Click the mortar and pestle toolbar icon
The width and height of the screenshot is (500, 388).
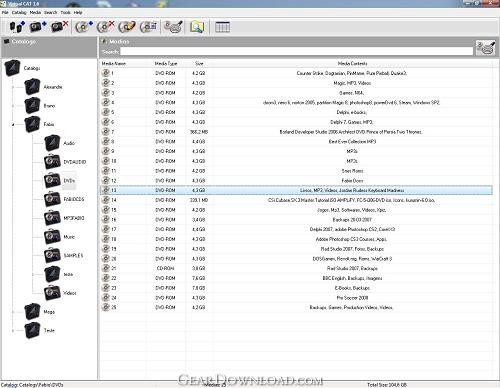[173, 27]
